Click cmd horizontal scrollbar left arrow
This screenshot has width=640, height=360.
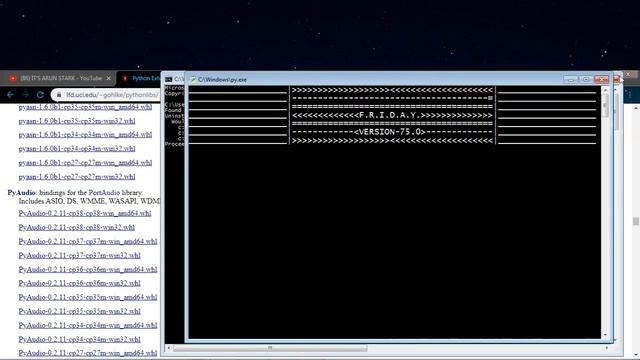tap(169, 348)
